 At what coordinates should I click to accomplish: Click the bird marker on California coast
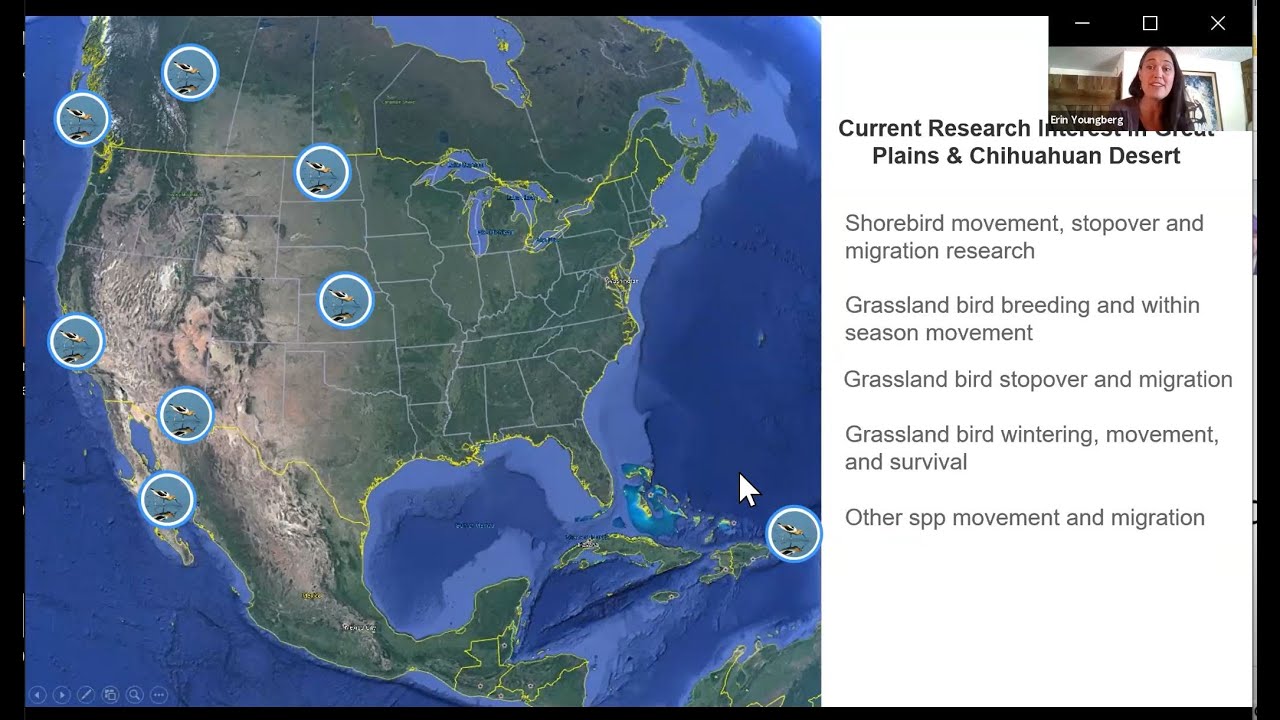point(76,341)
